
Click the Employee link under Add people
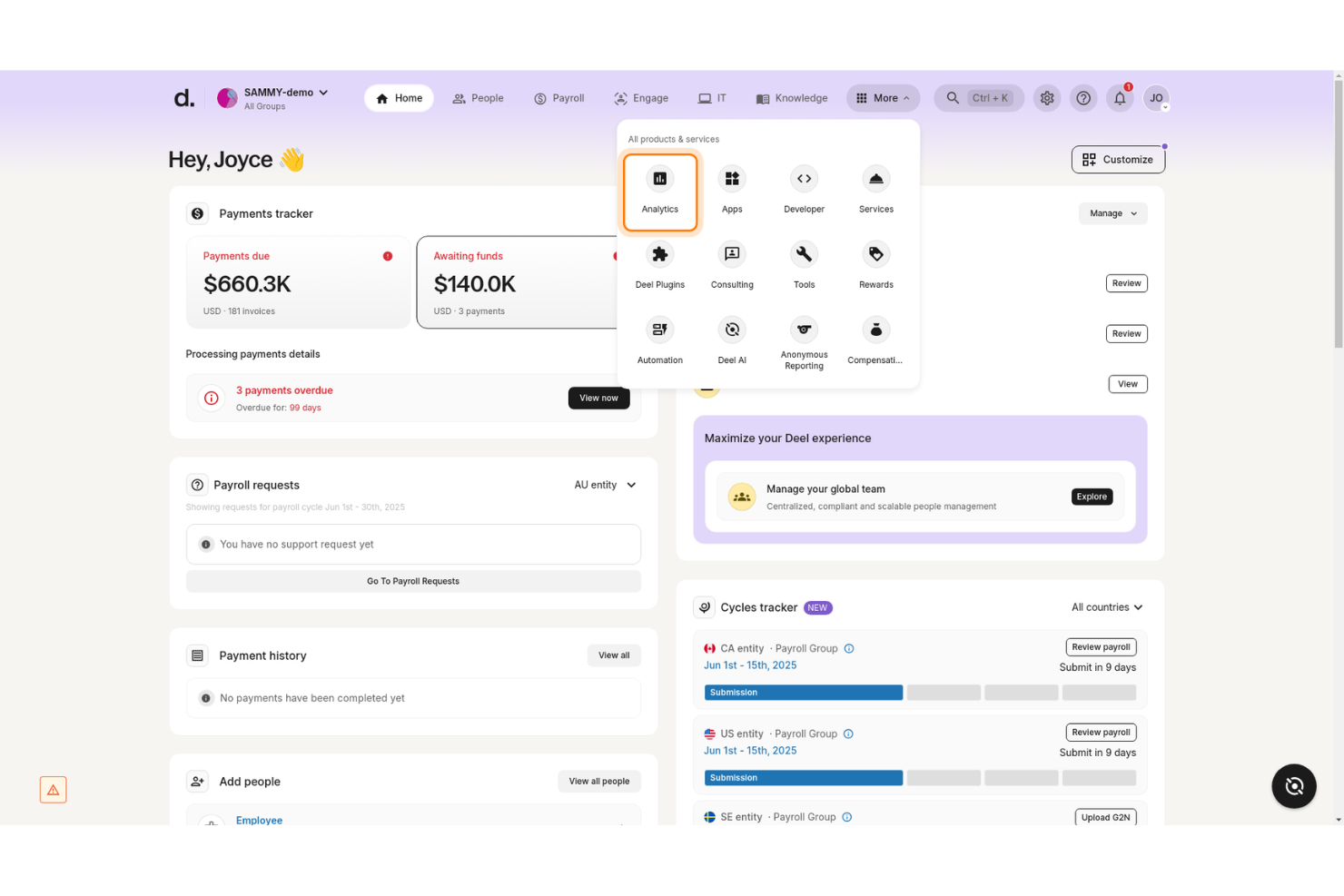click(259, 820)
